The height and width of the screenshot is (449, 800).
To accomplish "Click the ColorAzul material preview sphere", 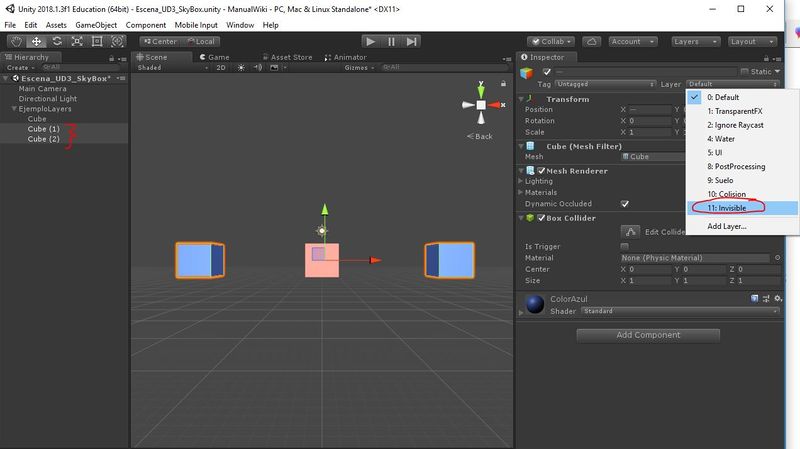I will tap(535, 304).
